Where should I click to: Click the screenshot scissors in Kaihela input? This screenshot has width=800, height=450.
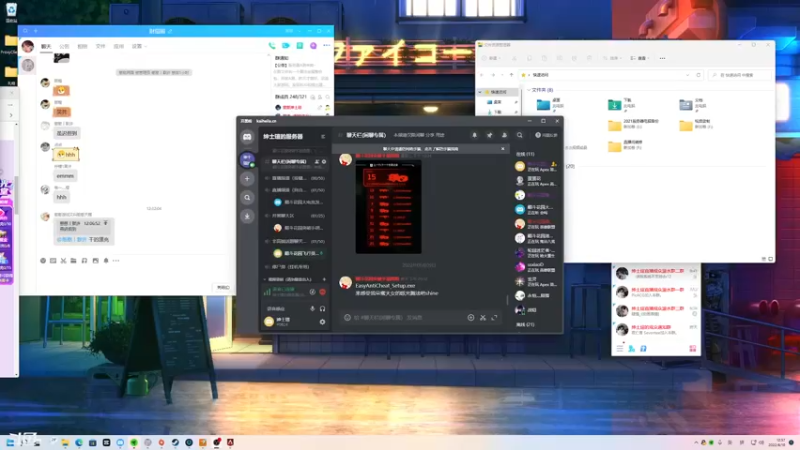(483, 317)
